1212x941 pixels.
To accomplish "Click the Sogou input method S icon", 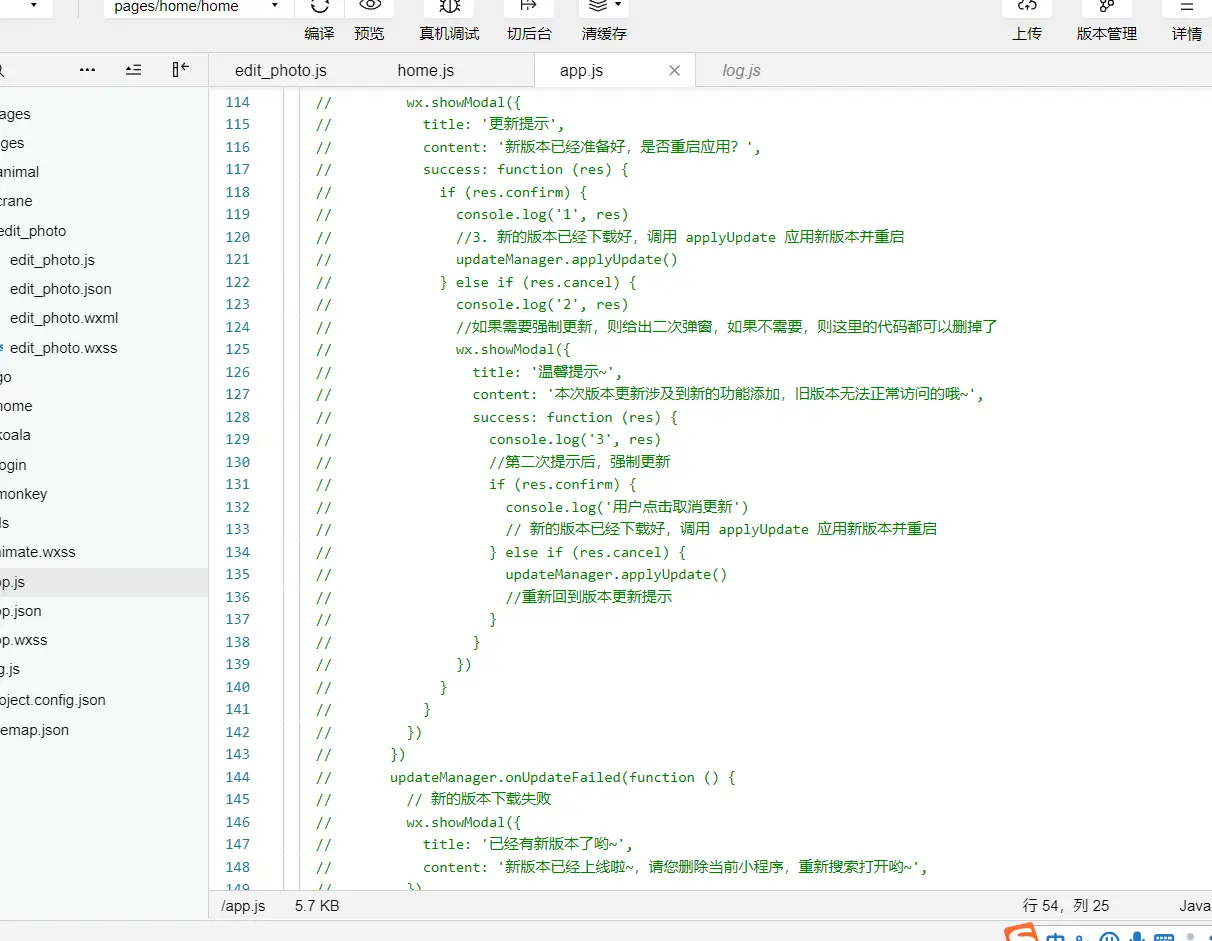I will coord(1021,934).
